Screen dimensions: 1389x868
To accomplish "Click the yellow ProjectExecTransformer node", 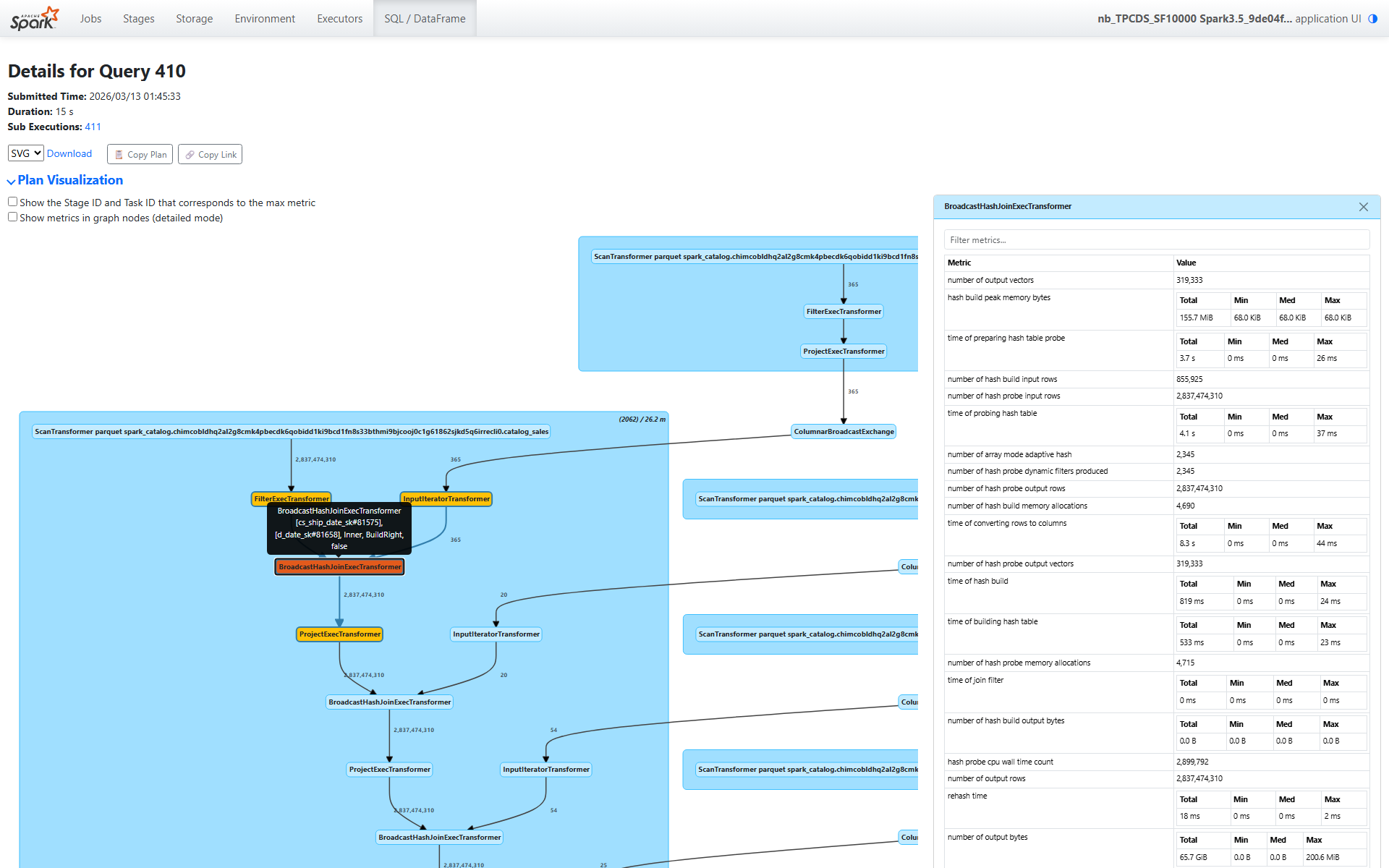I will pos(339,634).
